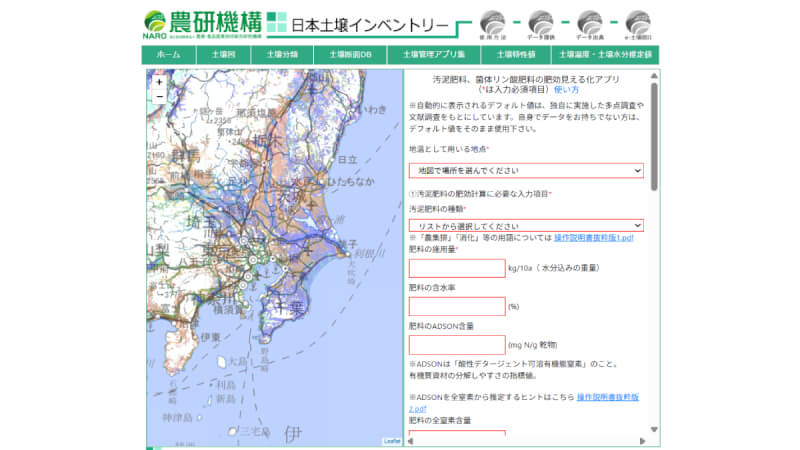This screenshot has height=450, width=800.
Task: Expand the 地図で場所を選んでください dropdown
Action: pyautogui.click(x=525, y=171)
